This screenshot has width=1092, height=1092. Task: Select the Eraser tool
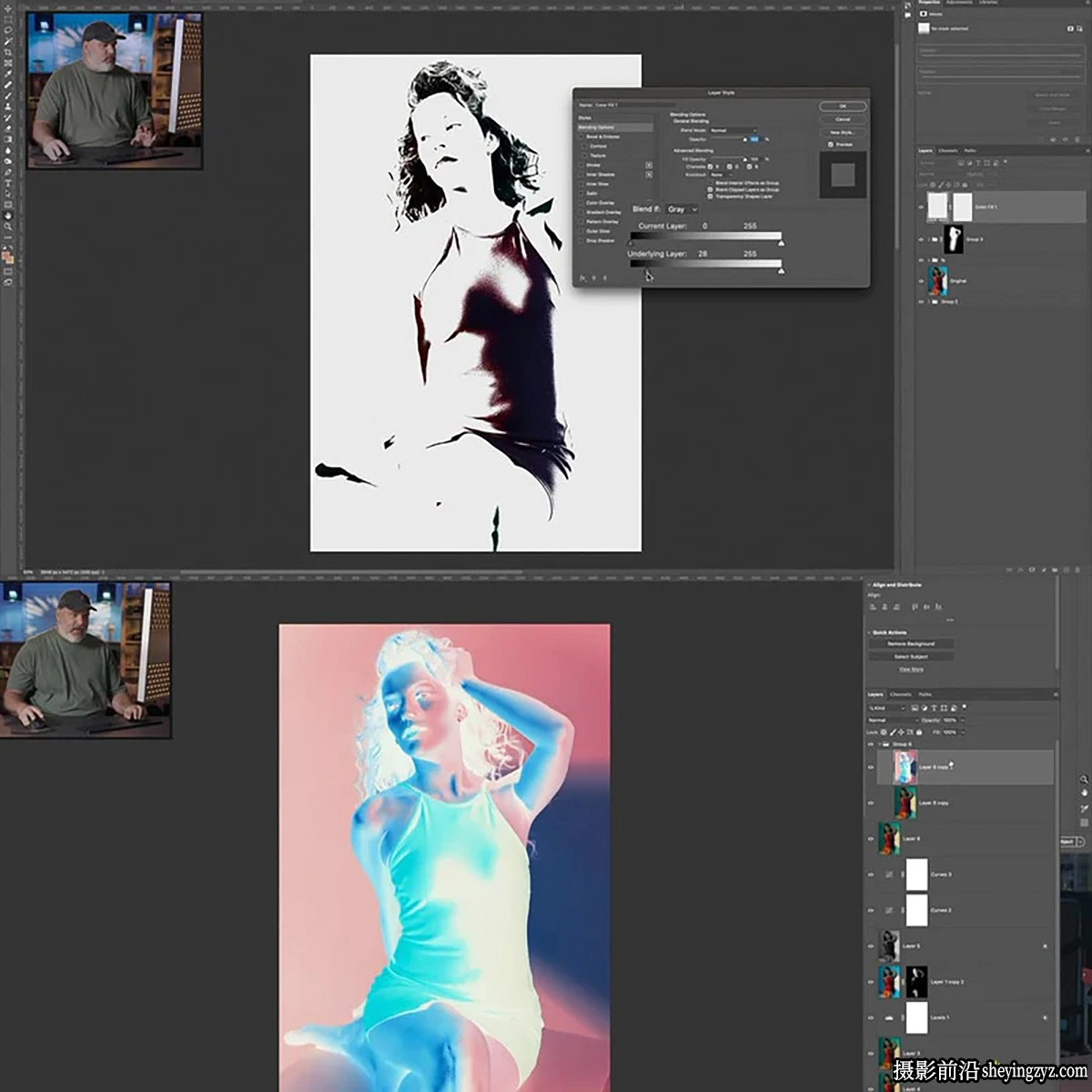pos(8,128)
